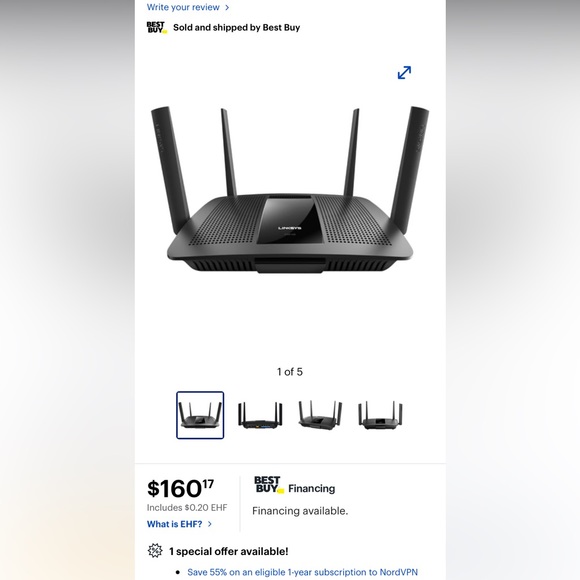This screenshot has height=580, width=580.
Task: Click the Financing available text
Action: [x=300, y=511]
